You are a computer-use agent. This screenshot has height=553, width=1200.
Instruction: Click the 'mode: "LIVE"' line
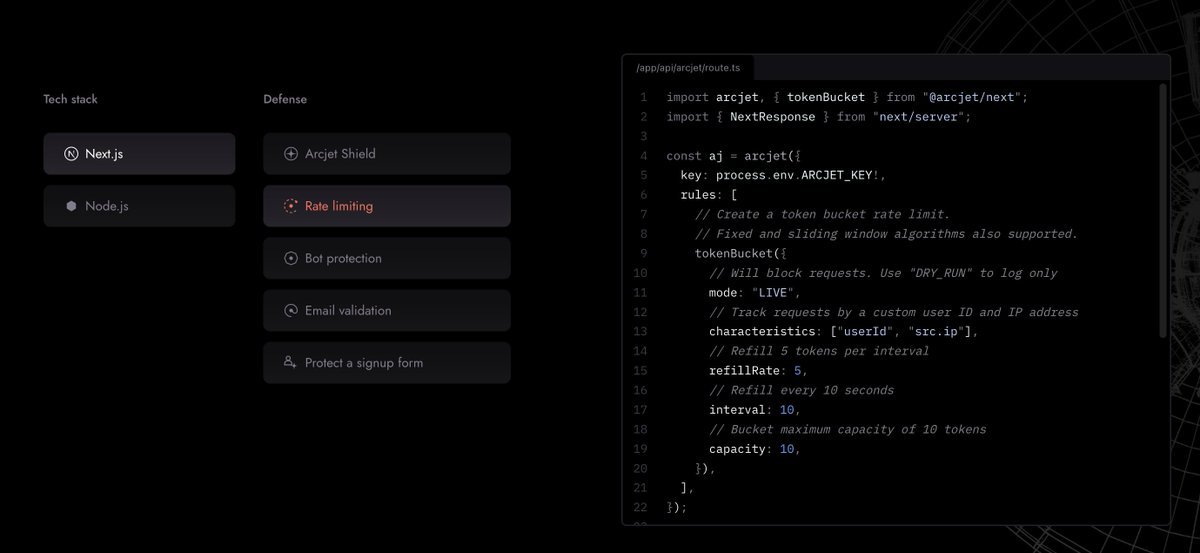coord(755,292)
